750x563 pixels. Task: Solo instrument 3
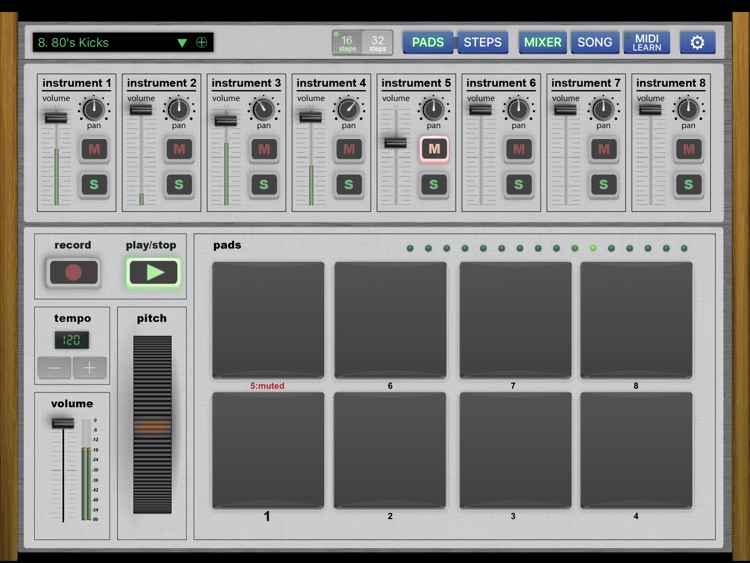tap(264, 185)
